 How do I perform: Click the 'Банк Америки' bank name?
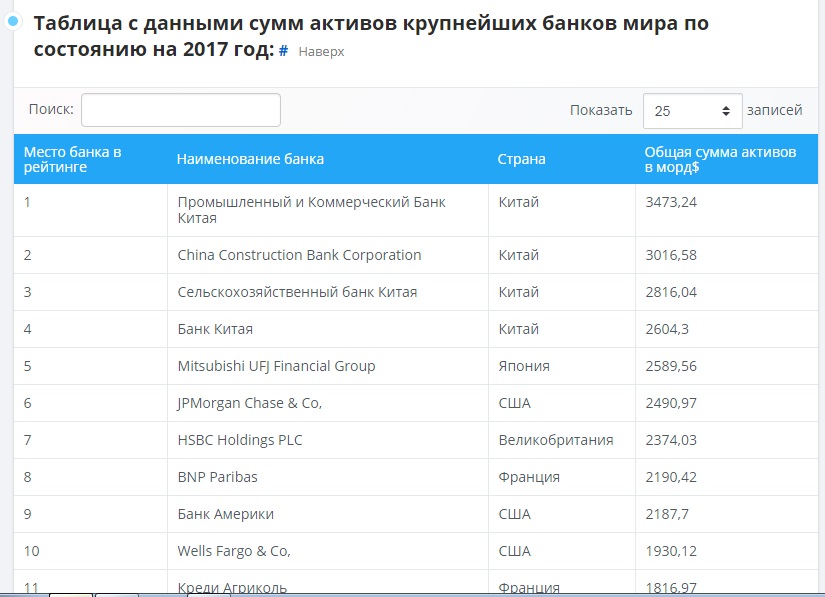[225, 514]
